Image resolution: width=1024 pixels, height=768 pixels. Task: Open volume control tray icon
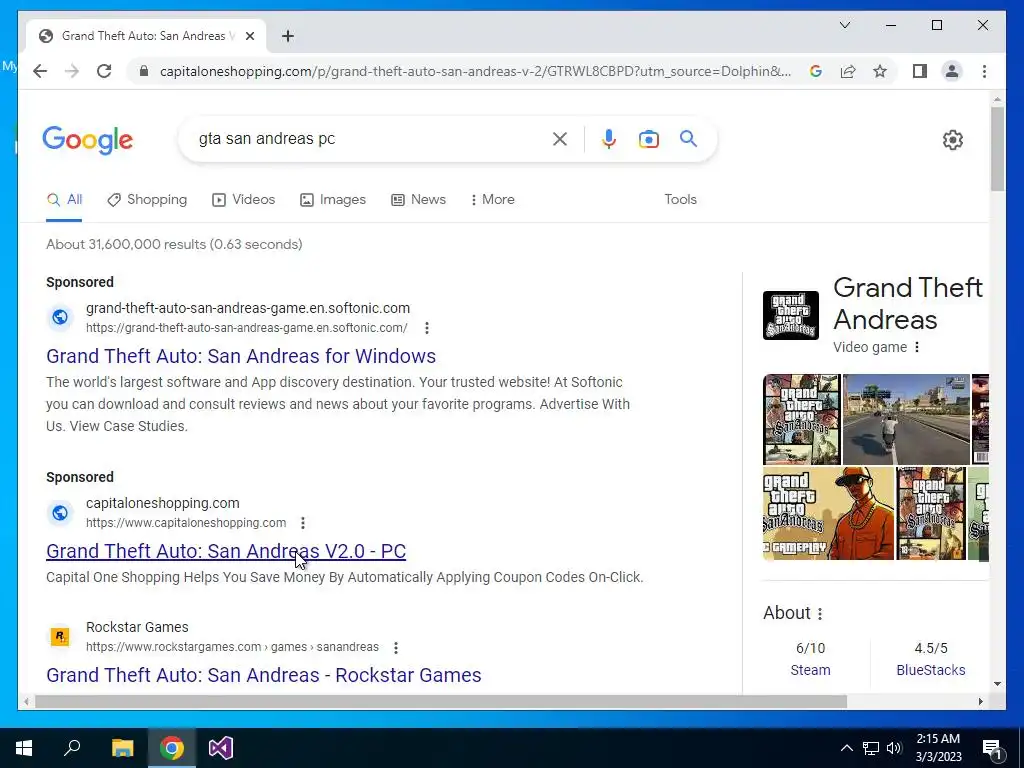(x=894, y=748)
